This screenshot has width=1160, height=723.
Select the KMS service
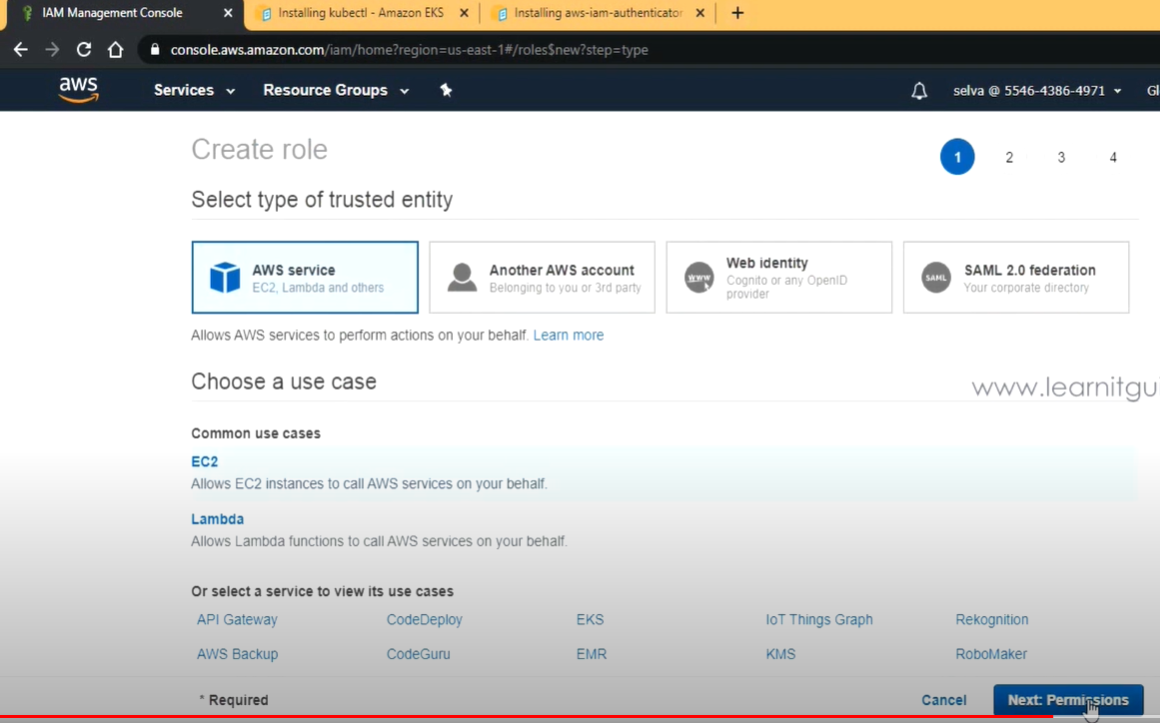click(780, 654)
